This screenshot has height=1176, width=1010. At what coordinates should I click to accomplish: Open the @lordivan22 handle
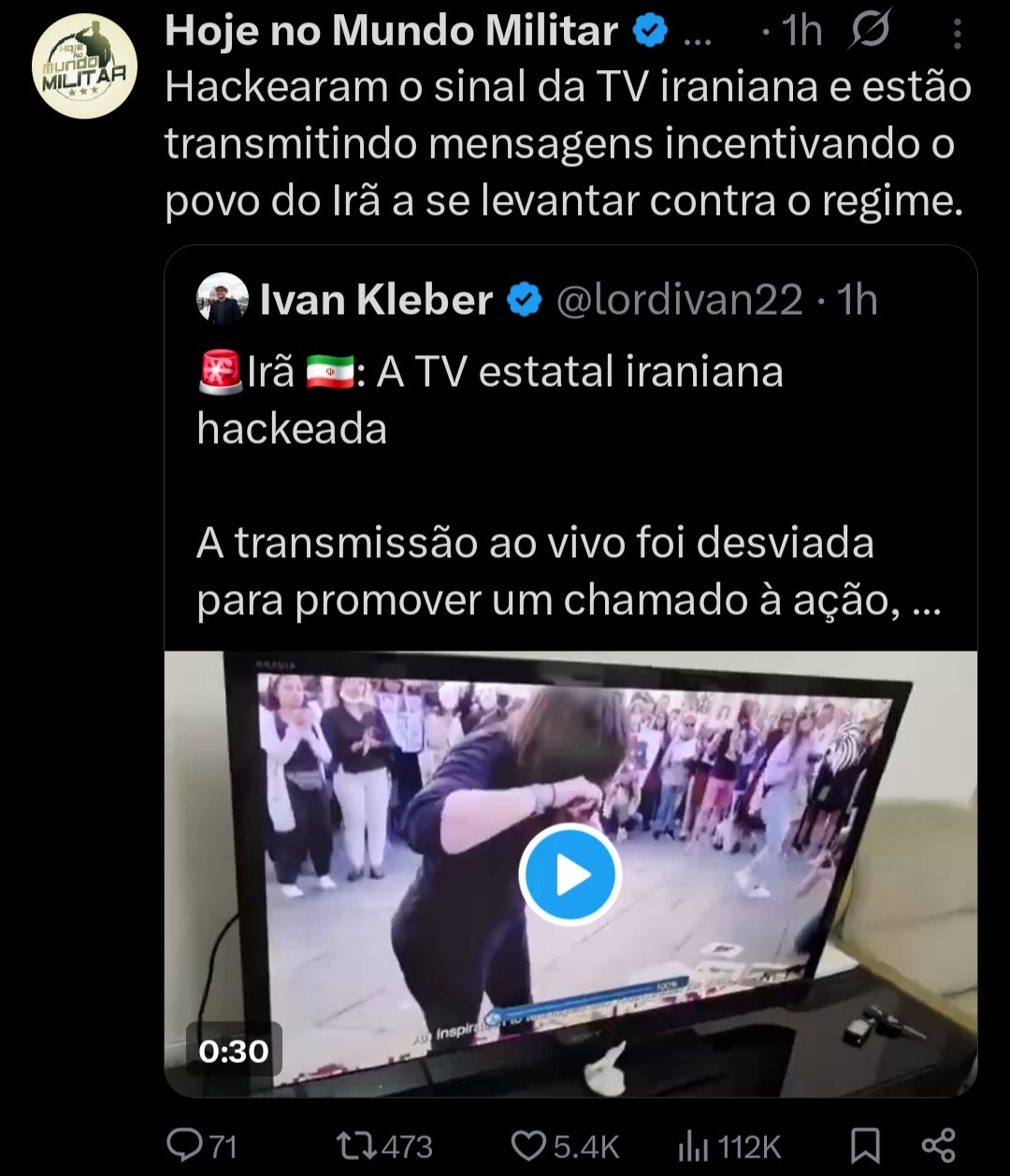pyautogui.click(x=680, y=300)
